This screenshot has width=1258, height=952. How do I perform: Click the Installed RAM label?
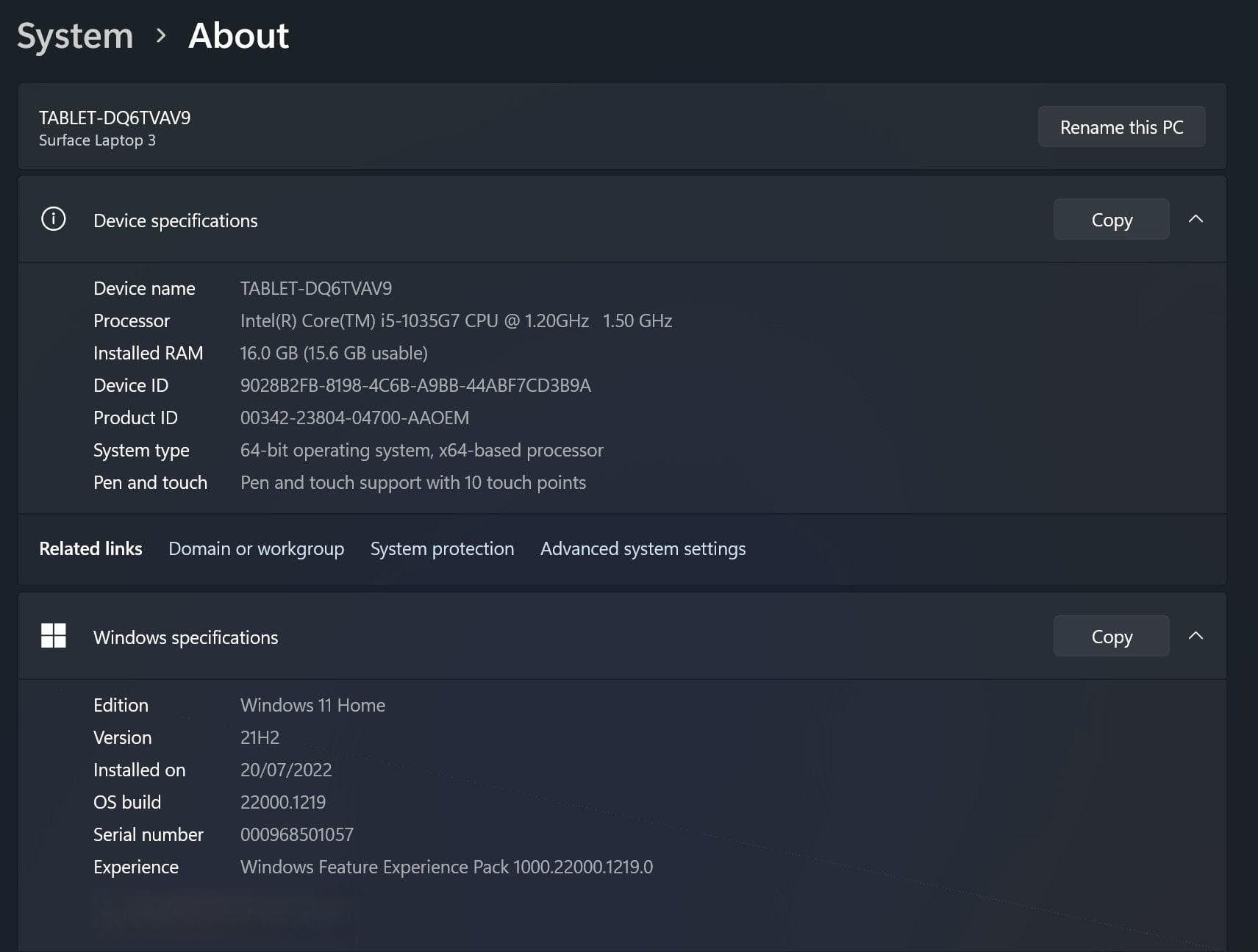pyautogui.click(x=148, y=353)
